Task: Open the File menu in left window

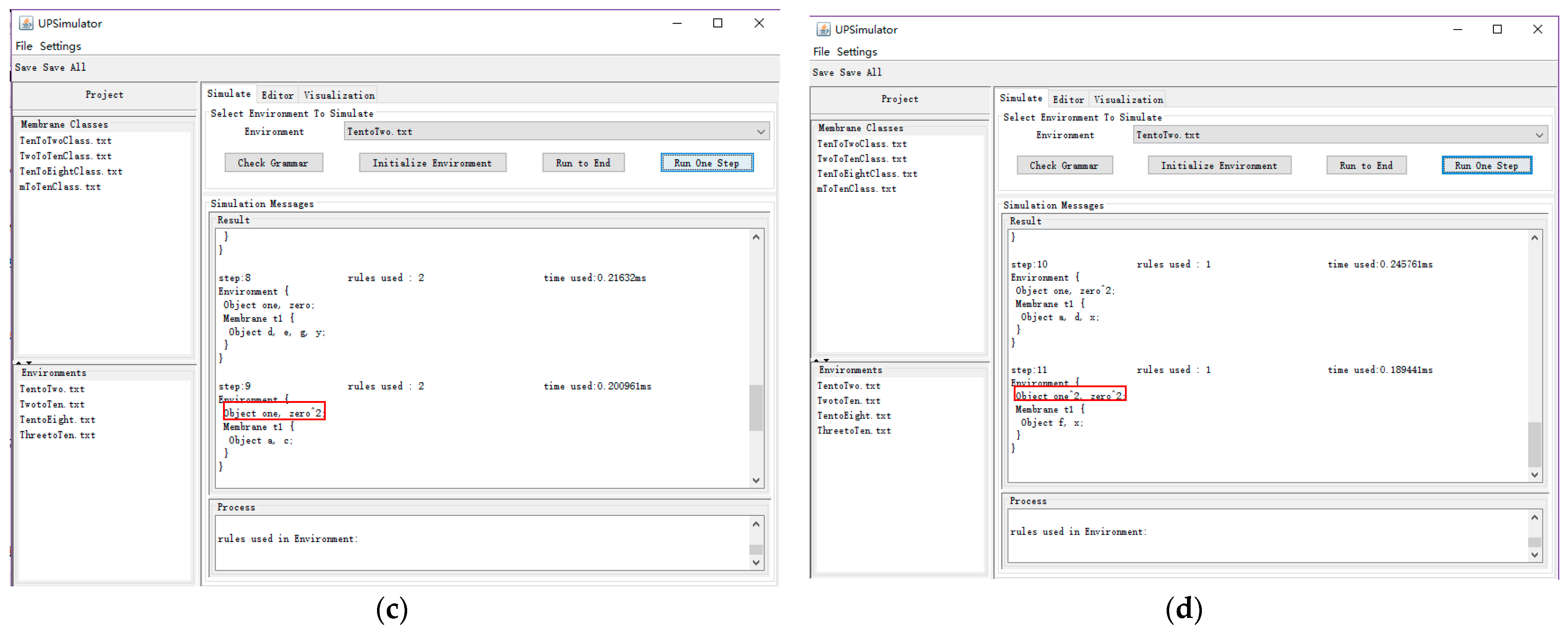Action: 24,46
